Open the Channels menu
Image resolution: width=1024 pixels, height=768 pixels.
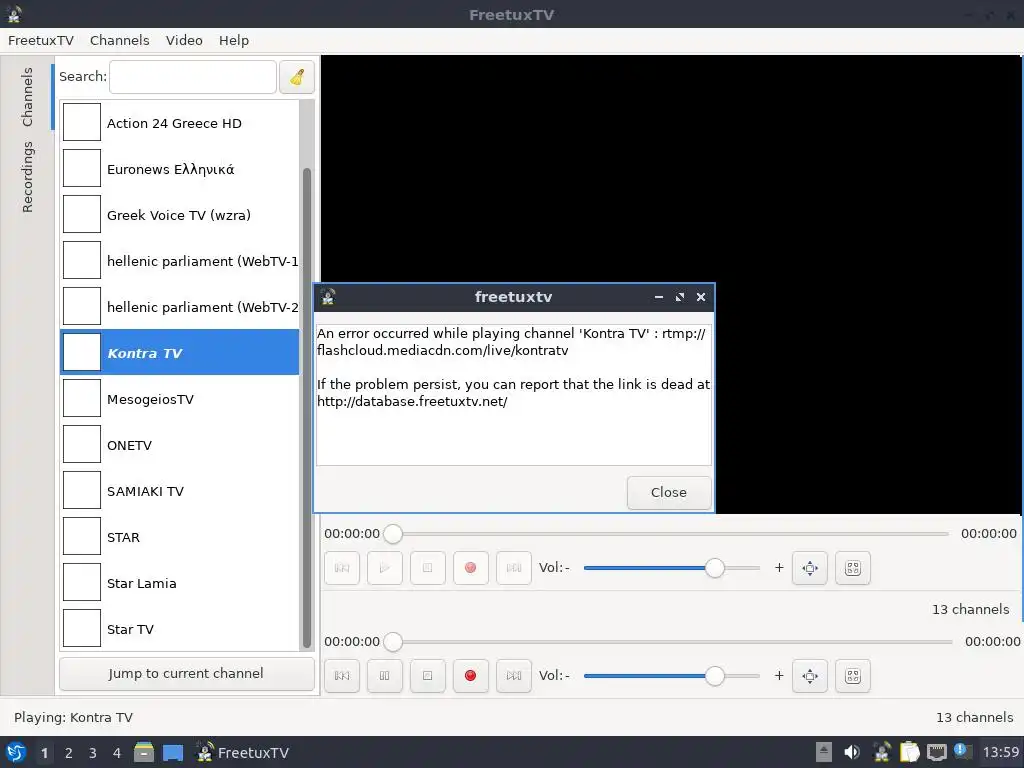tap(120, 40)
